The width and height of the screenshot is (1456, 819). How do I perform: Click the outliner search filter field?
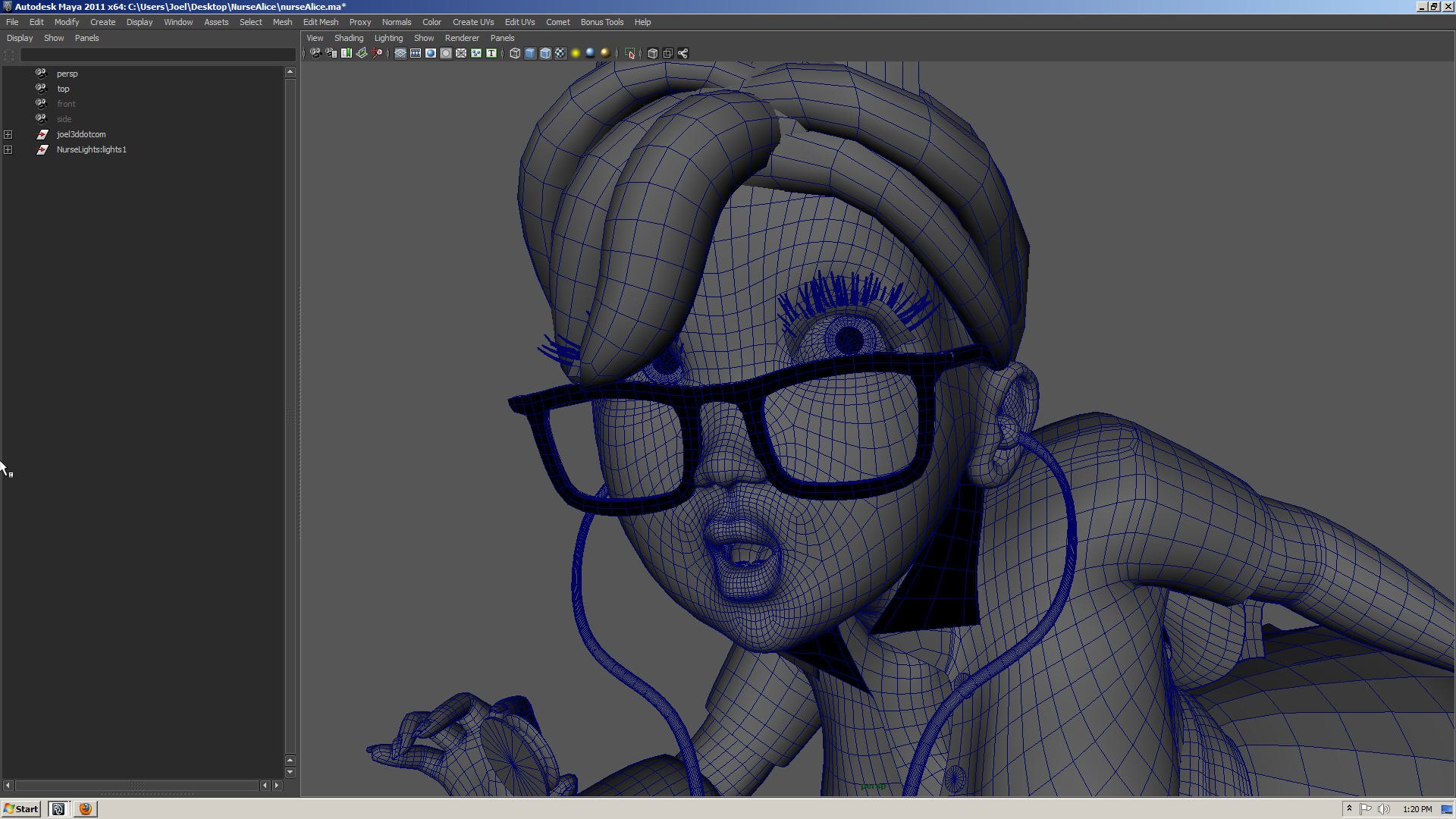coord(158,55)
